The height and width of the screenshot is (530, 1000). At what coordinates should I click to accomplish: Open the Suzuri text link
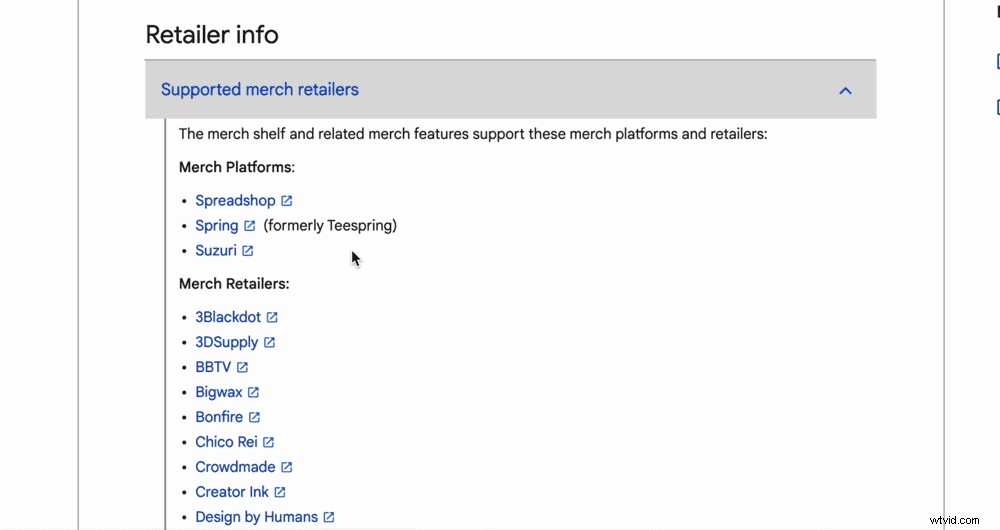(x=216, y=251)
